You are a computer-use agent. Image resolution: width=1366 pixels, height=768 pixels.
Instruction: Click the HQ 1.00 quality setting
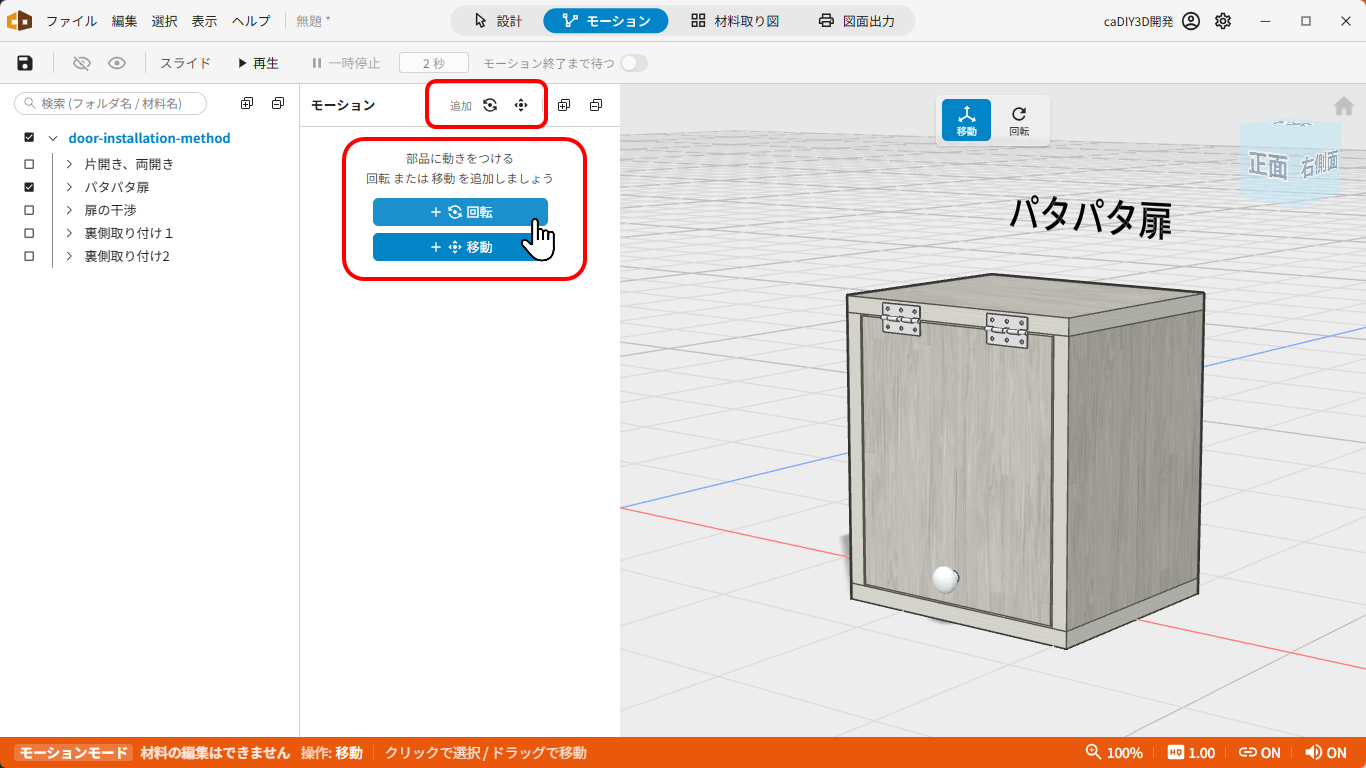tap(1191, 753)
